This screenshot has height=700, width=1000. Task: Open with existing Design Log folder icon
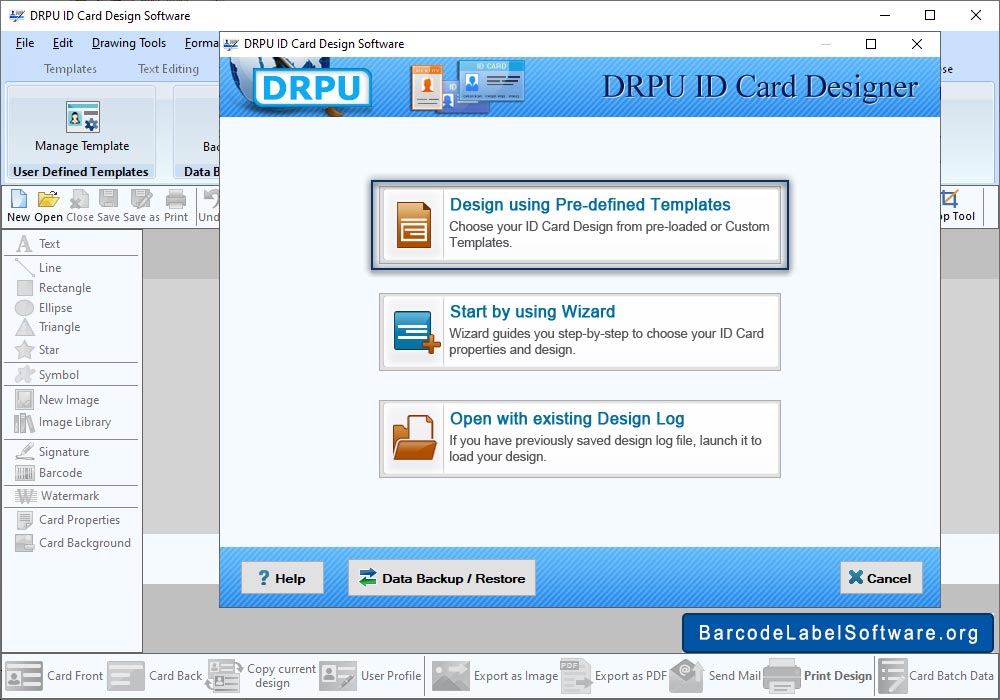(413, 439)
